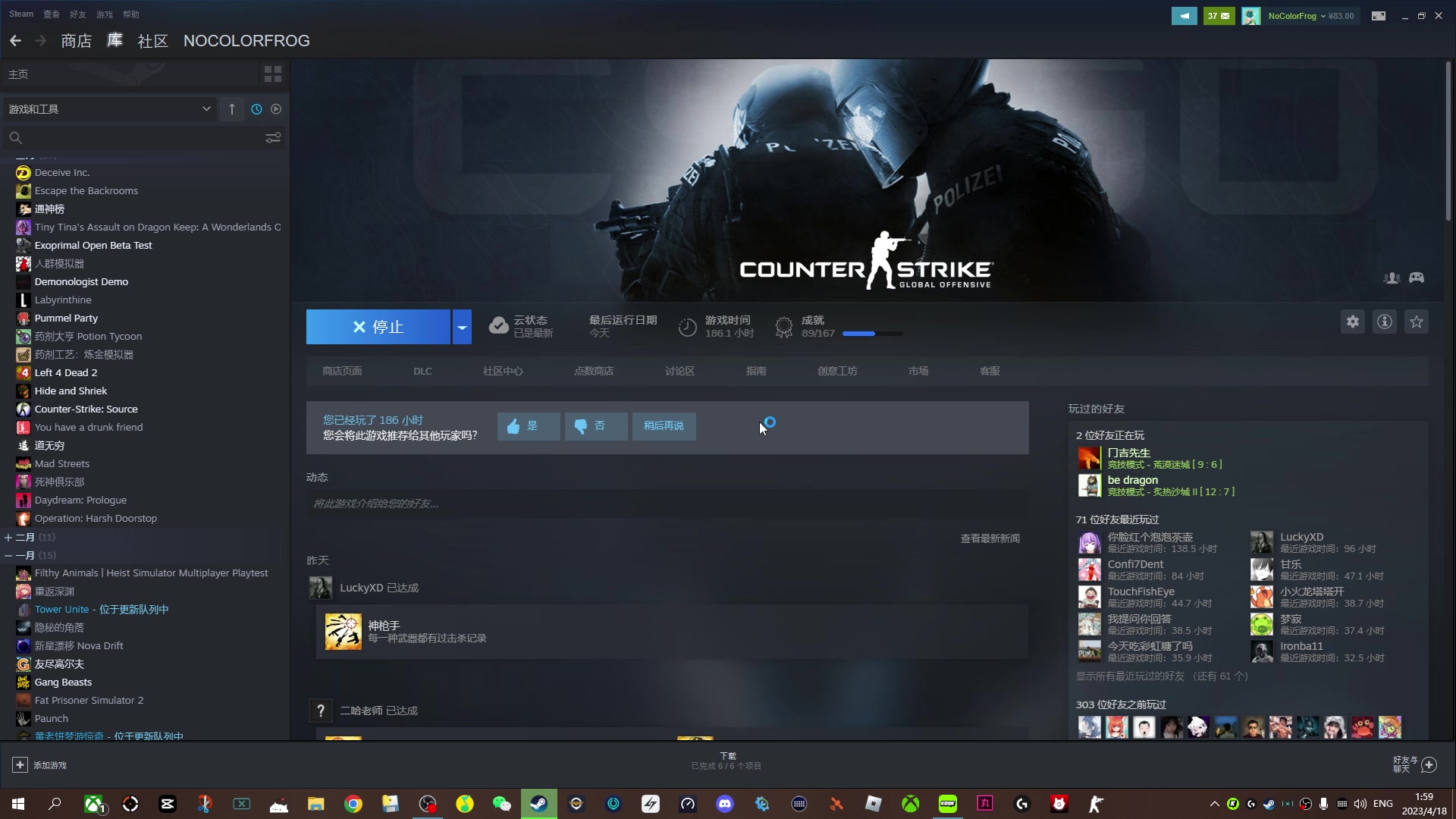Show all recently played friends link
The width and height of the screenshot is (1456, 819).
(1162, 676)
